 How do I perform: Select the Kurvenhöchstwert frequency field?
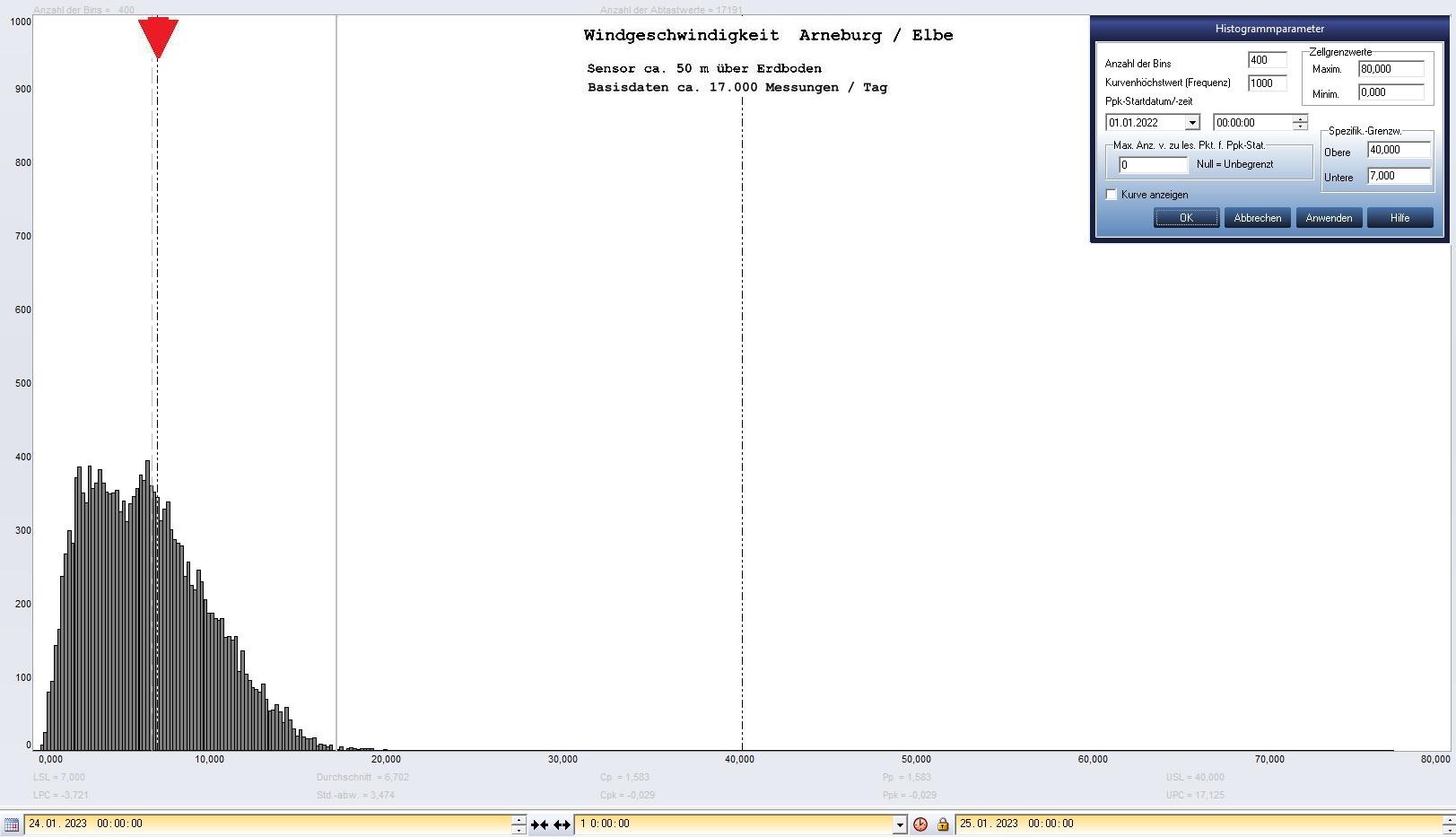1267,83
